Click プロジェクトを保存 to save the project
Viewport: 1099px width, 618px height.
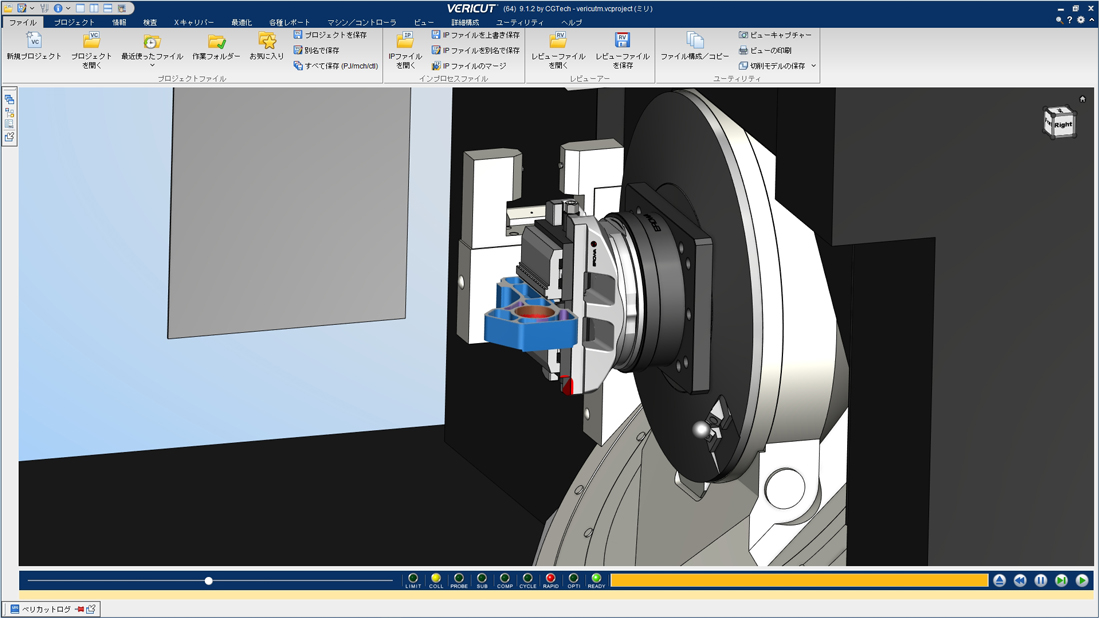(330, 35)
